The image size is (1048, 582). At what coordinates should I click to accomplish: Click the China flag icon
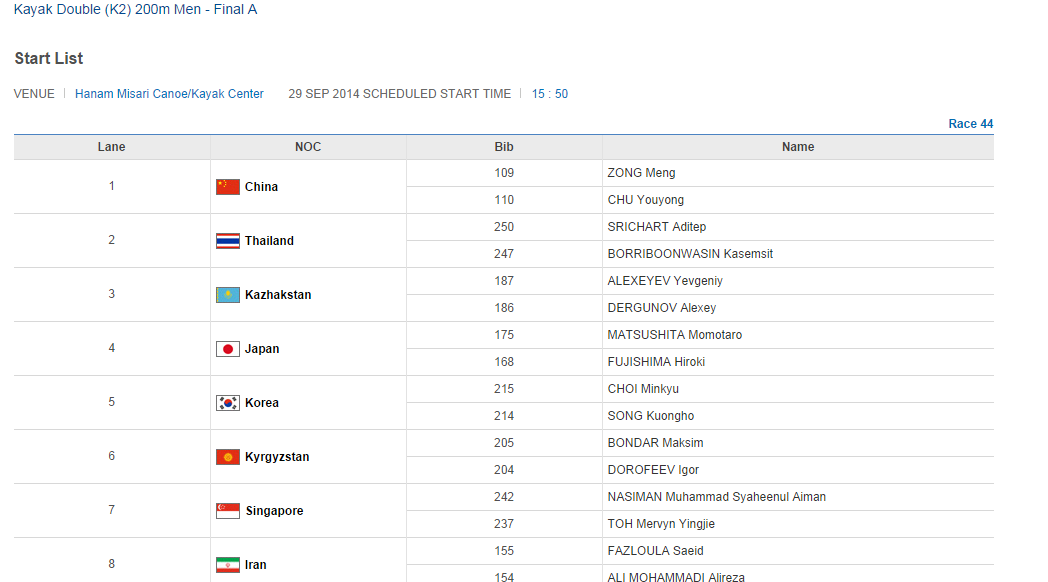(228, 187)
